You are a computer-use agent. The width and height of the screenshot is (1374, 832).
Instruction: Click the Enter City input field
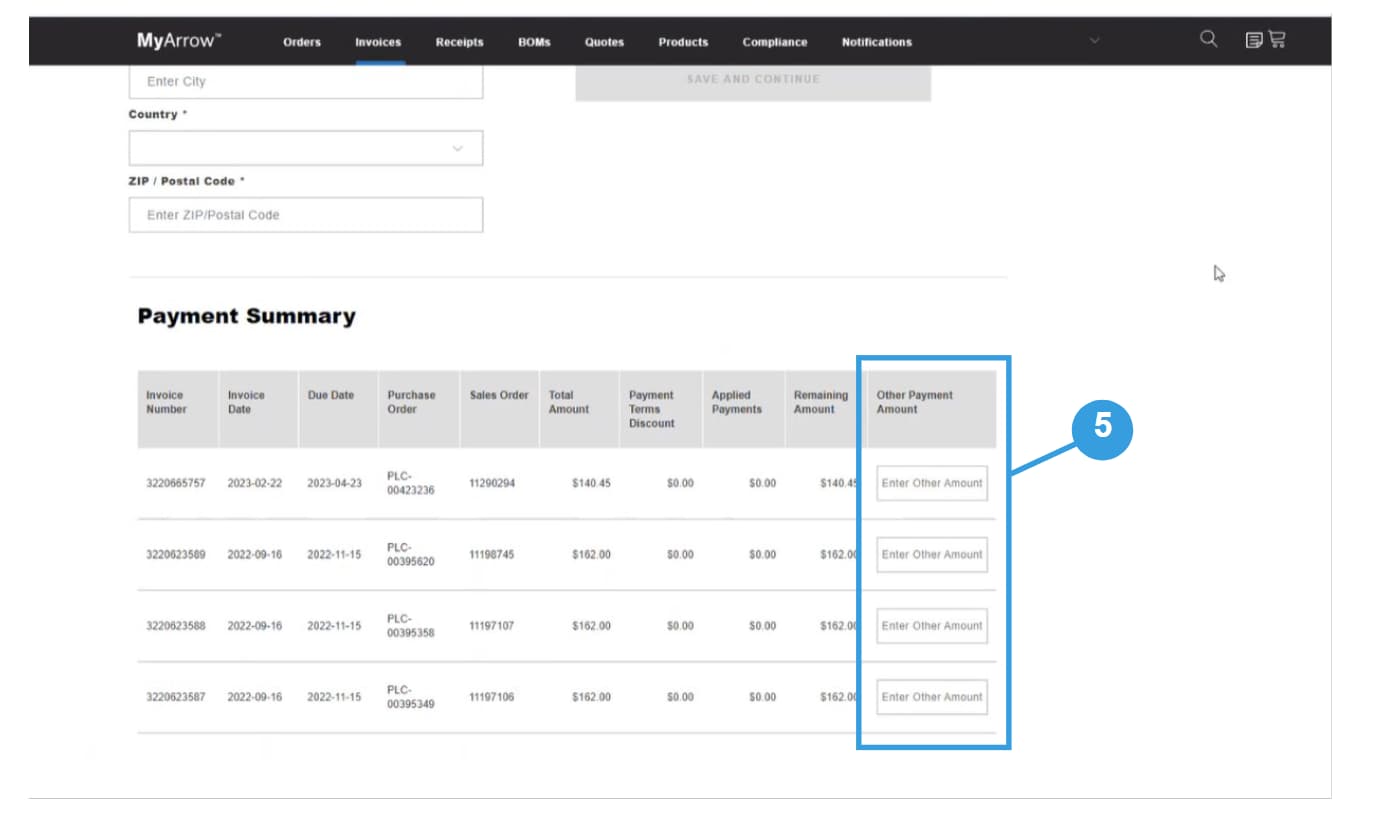coord(305,81)
